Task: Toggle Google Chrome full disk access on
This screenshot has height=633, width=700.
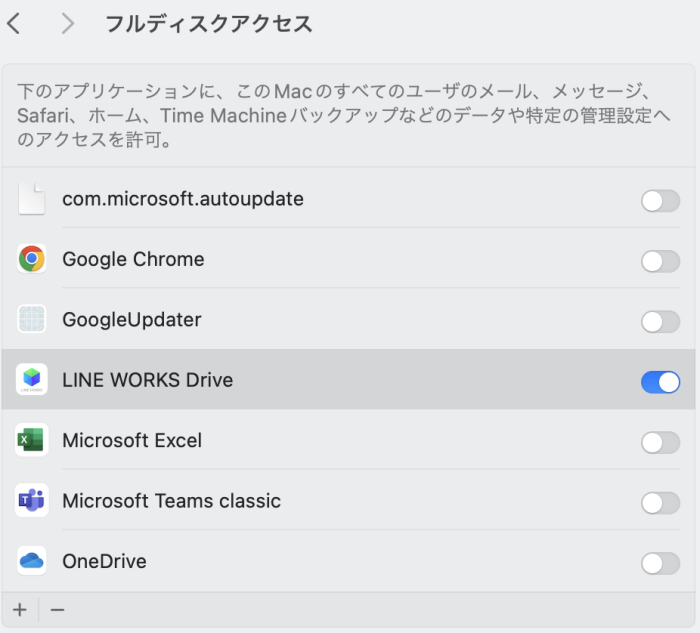Action: 660,262
